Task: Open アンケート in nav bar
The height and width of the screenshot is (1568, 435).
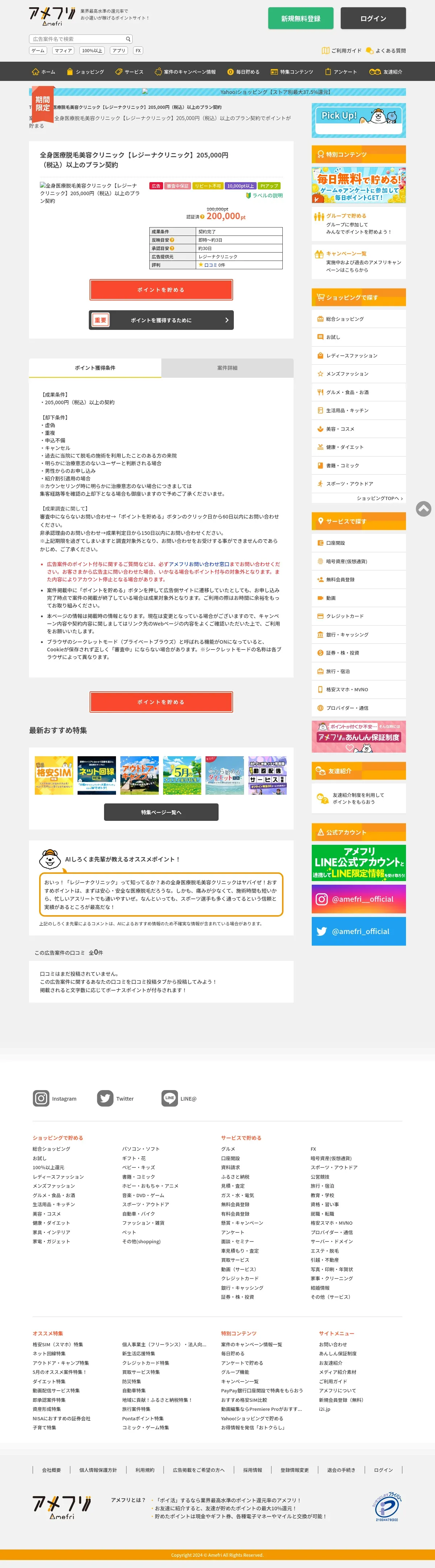Action: (341, 72)
